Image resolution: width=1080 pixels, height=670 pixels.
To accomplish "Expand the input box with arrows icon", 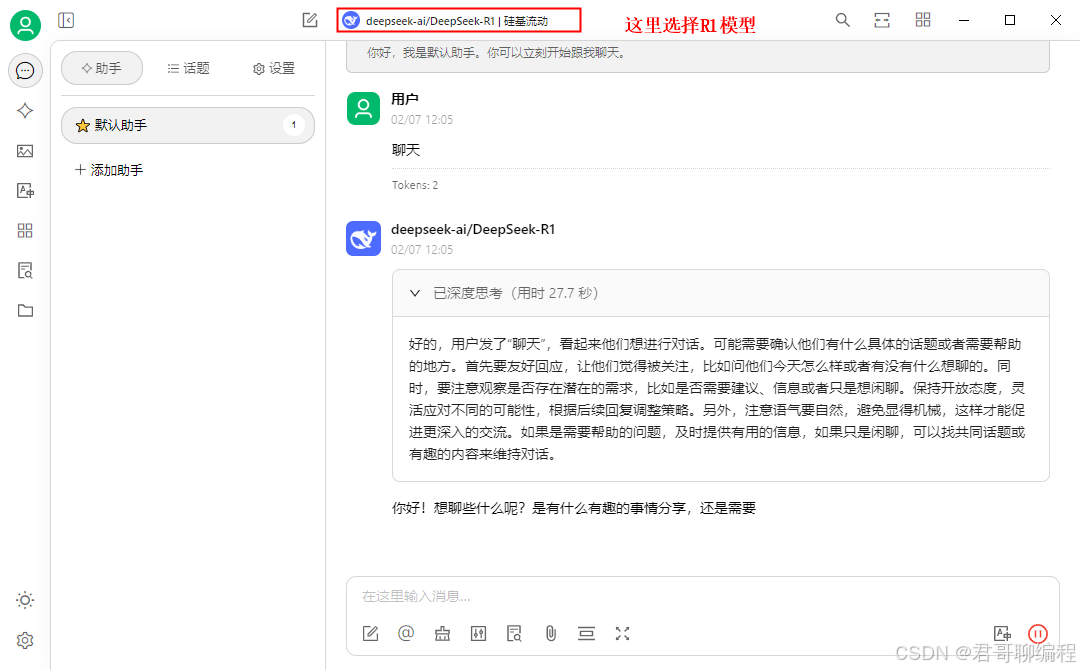I will (x=623, y=634).
